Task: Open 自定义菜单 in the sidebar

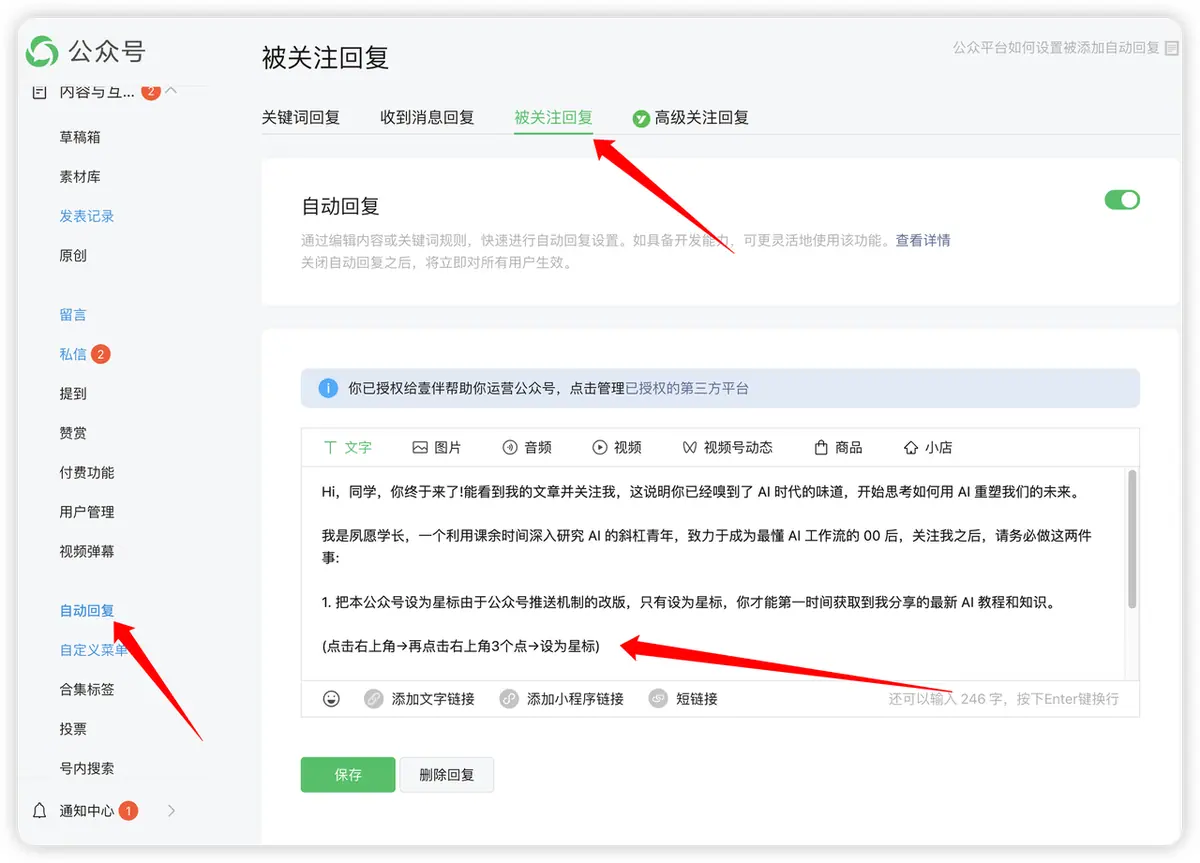Action: tap(94, 650)
